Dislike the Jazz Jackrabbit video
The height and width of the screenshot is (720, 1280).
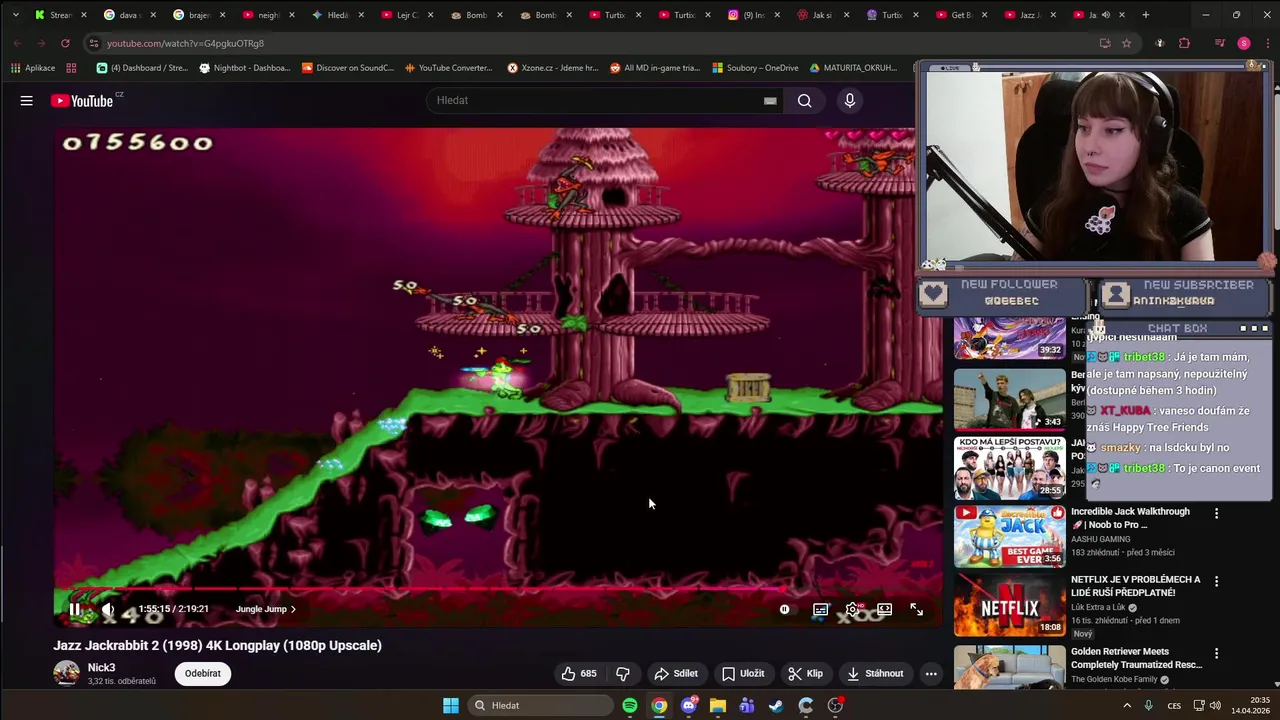[622, 673]
